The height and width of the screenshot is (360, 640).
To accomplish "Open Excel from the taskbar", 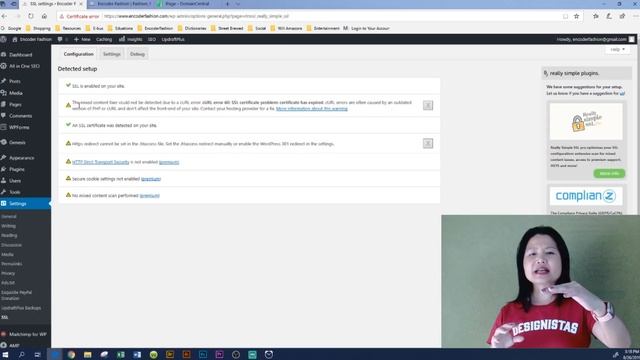I will click(x=120, y=354).
